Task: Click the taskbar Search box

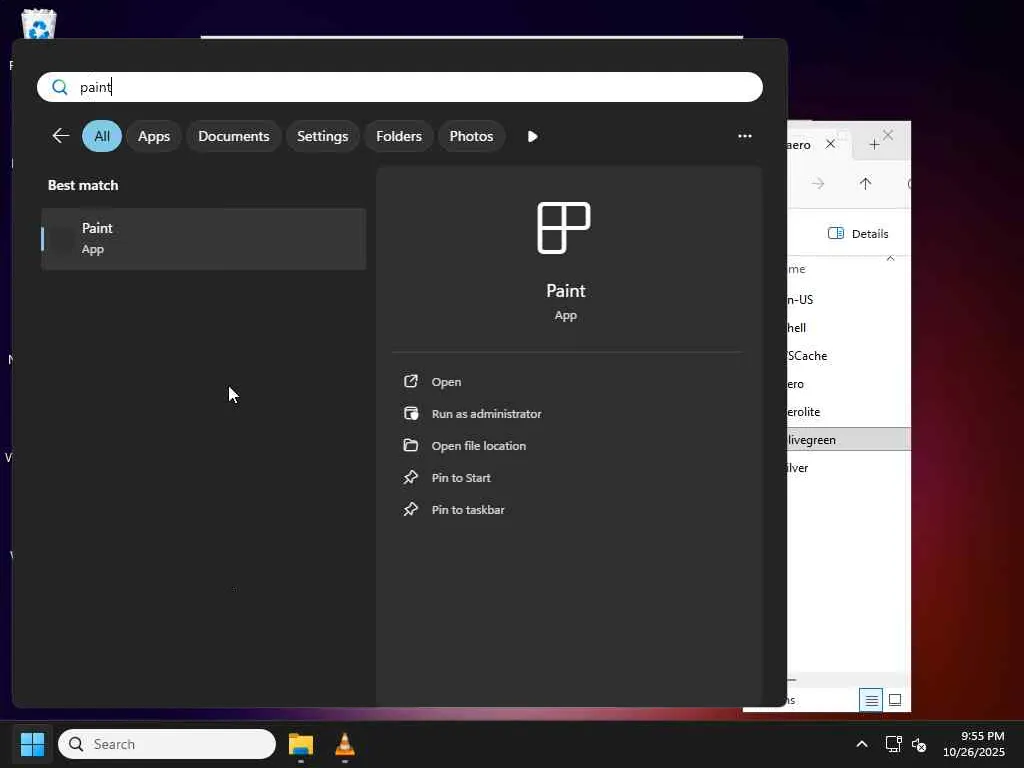Action: pyautogui.click(x=167, y=744)
